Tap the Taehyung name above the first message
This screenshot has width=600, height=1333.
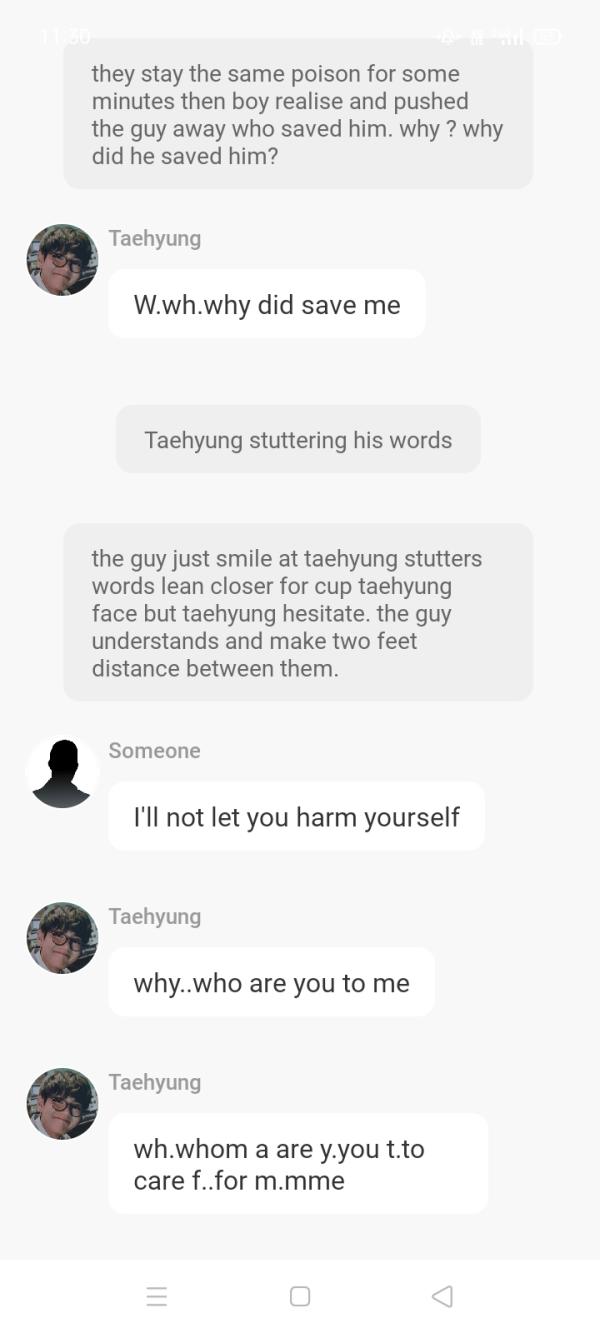[155, 238]
